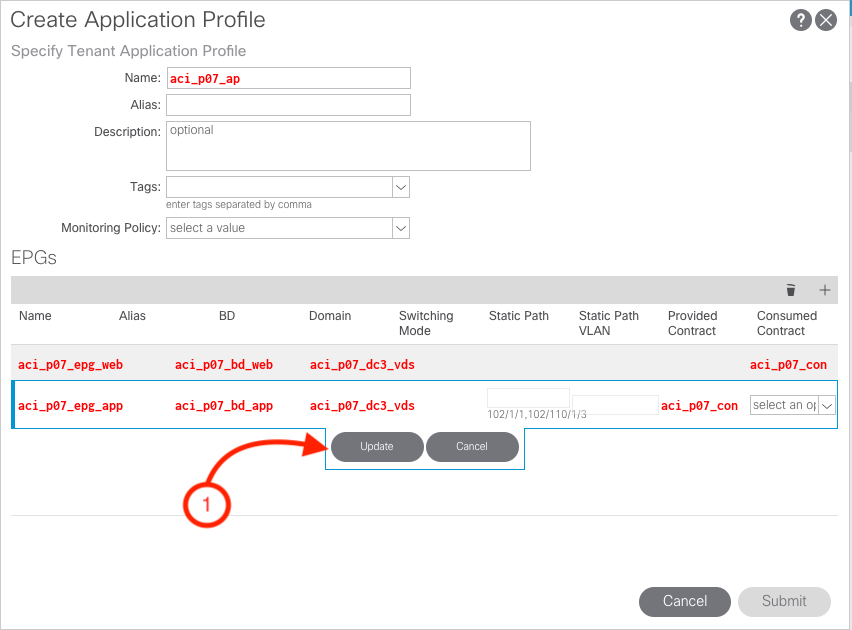Viewport: 852px width, 630px height.
Task: Click the Update button
Action: point(377,447)
